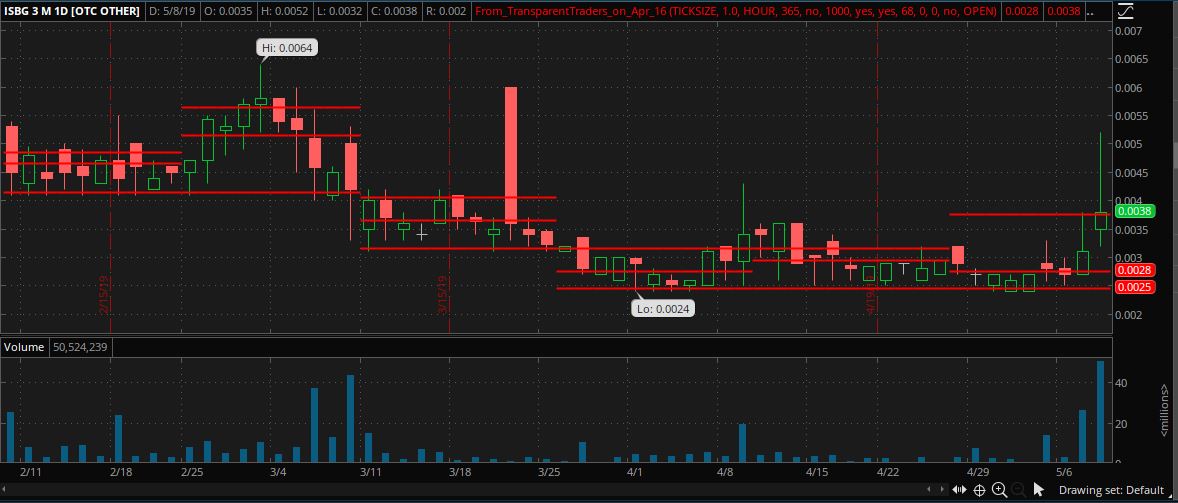Click the 0.006 label on price axis
1178x503 pixels.
(1128, 88)
